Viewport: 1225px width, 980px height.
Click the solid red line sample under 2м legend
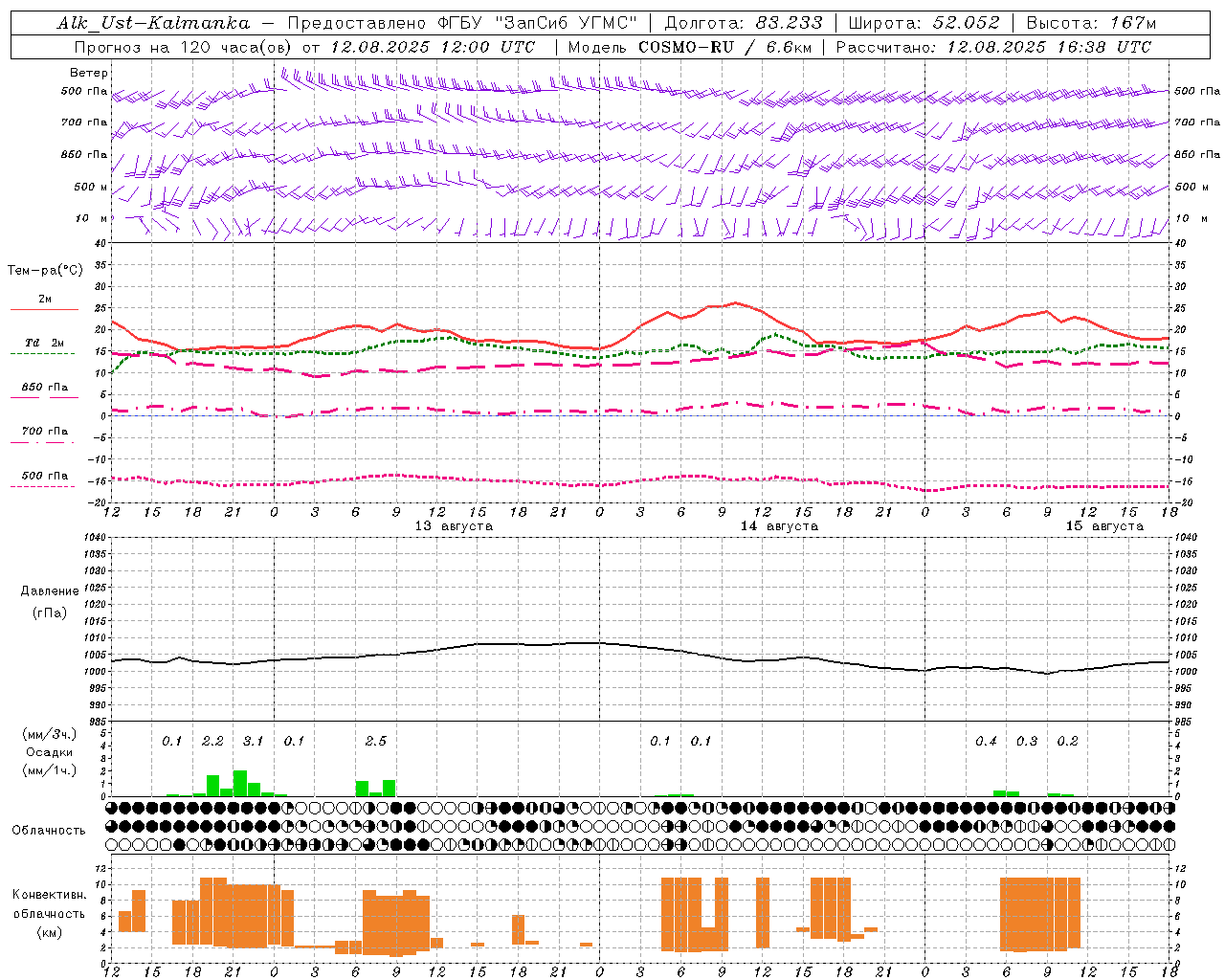click(44, 310)
